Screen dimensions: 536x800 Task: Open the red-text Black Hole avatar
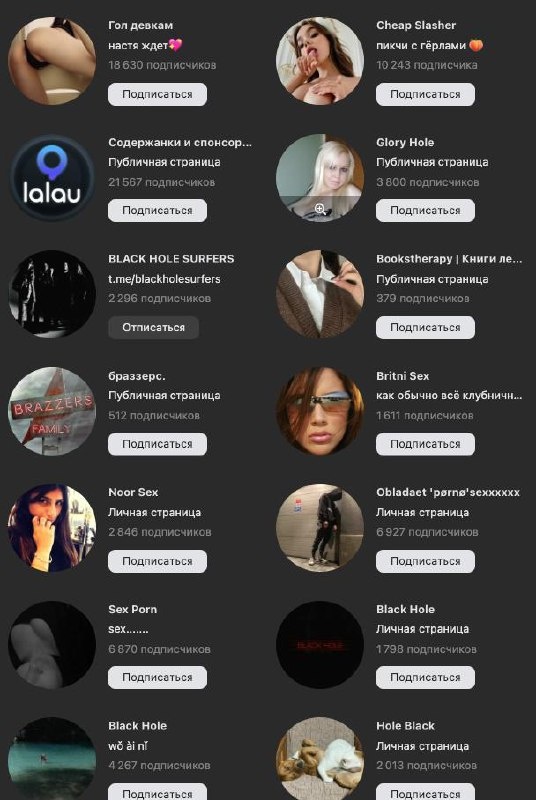[320, 645]
